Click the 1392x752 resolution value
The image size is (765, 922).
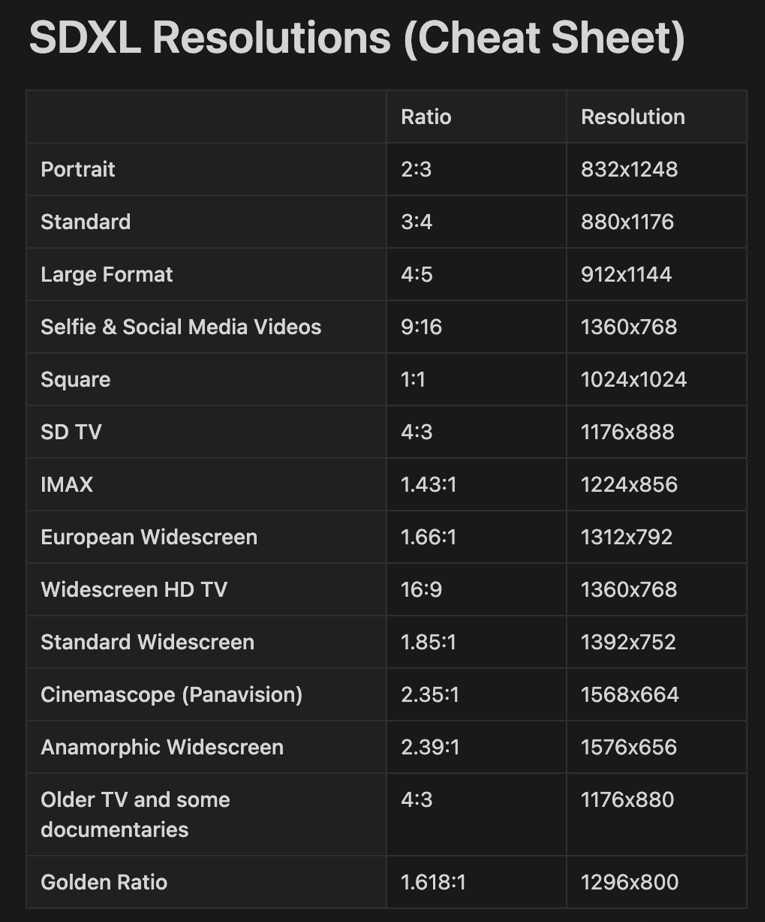coord(628,642)
